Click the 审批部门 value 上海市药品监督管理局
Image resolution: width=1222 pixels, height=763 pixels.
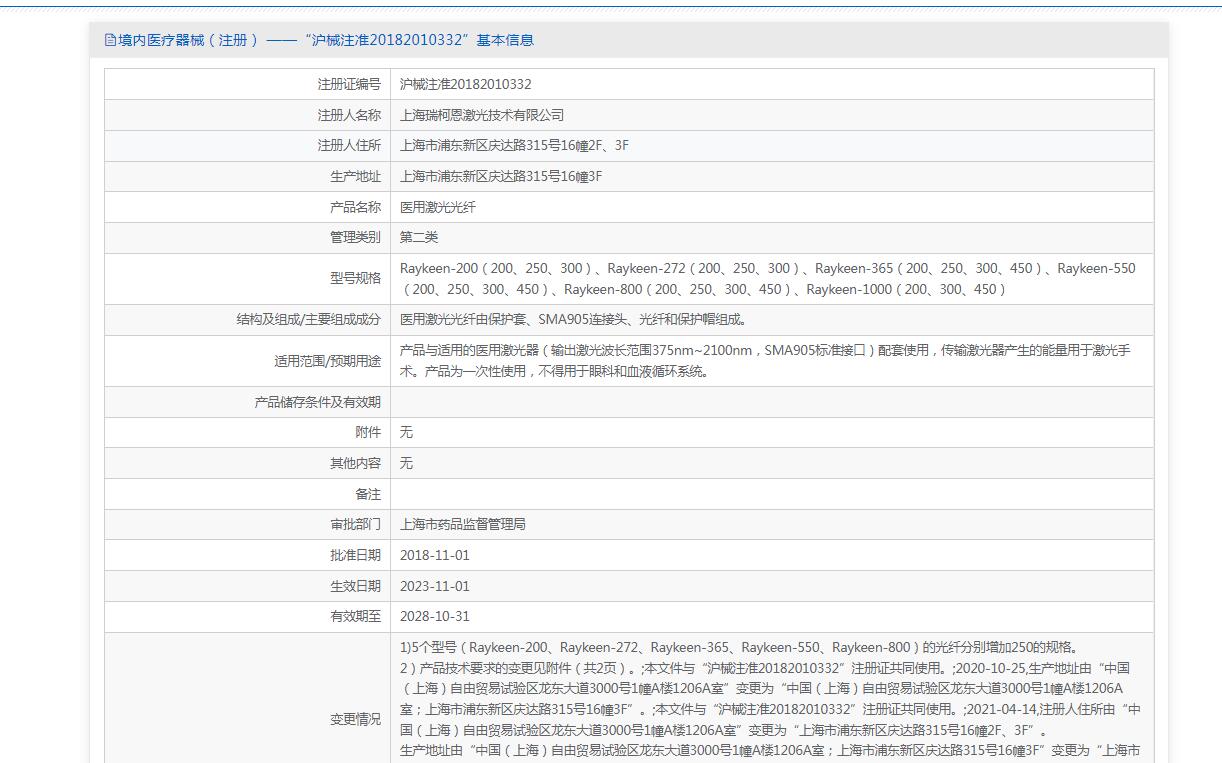(462, 524)
